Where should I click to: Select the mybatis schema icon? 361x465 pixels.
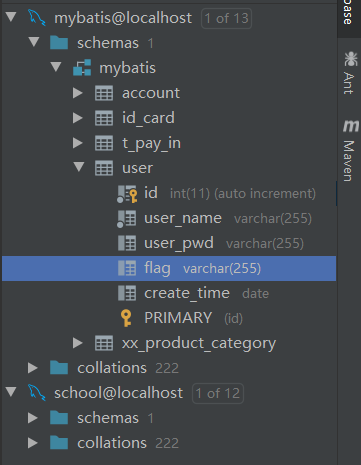point(82,68)
